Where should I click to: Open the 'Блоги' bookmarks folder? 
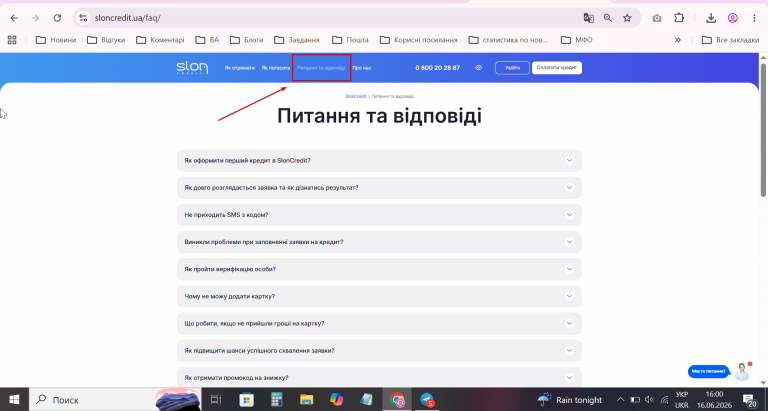tap(247, 40)
